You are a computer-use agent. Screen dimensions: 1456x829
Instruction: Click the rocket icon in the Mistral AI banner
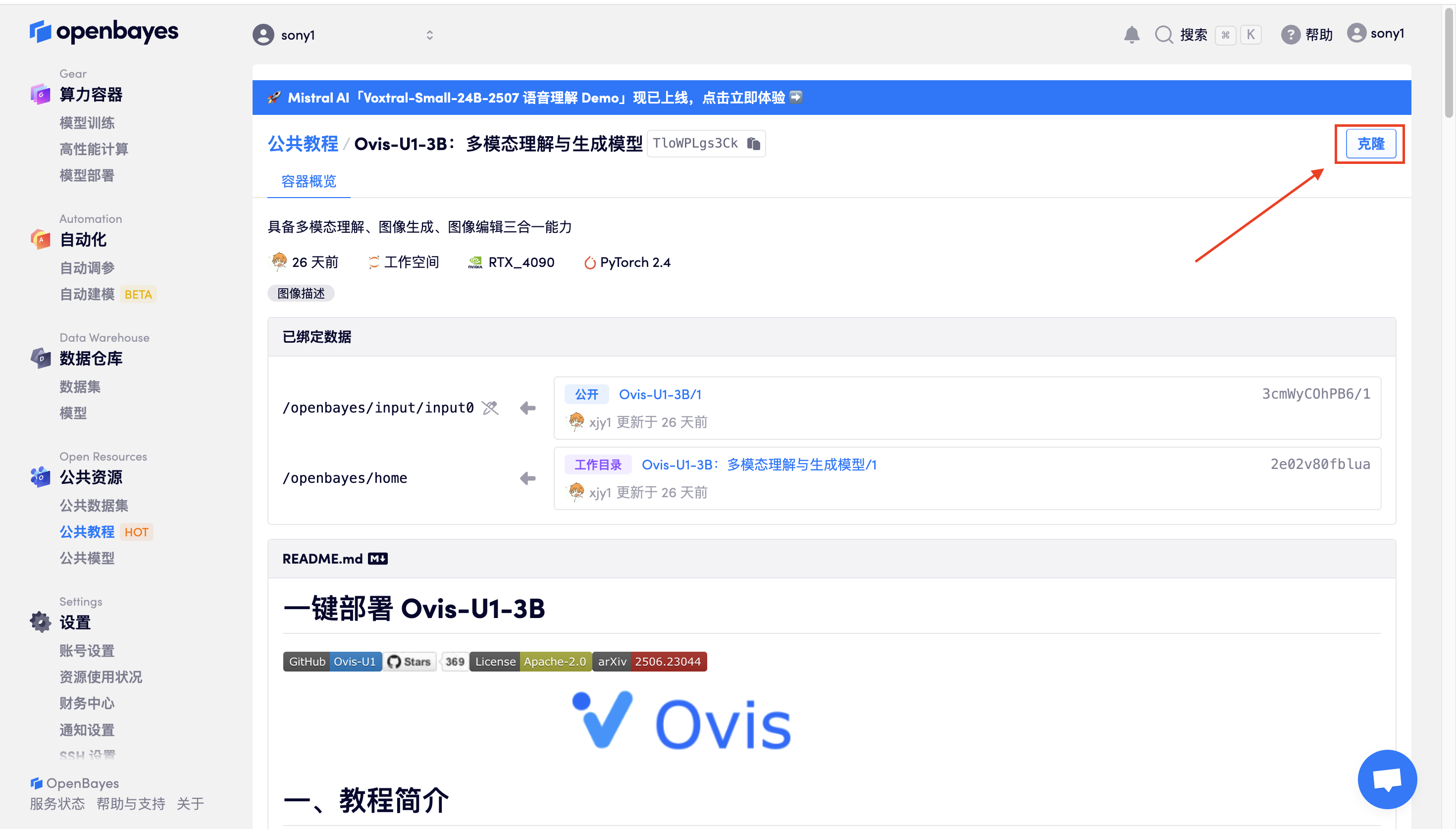tap(274, 98)
